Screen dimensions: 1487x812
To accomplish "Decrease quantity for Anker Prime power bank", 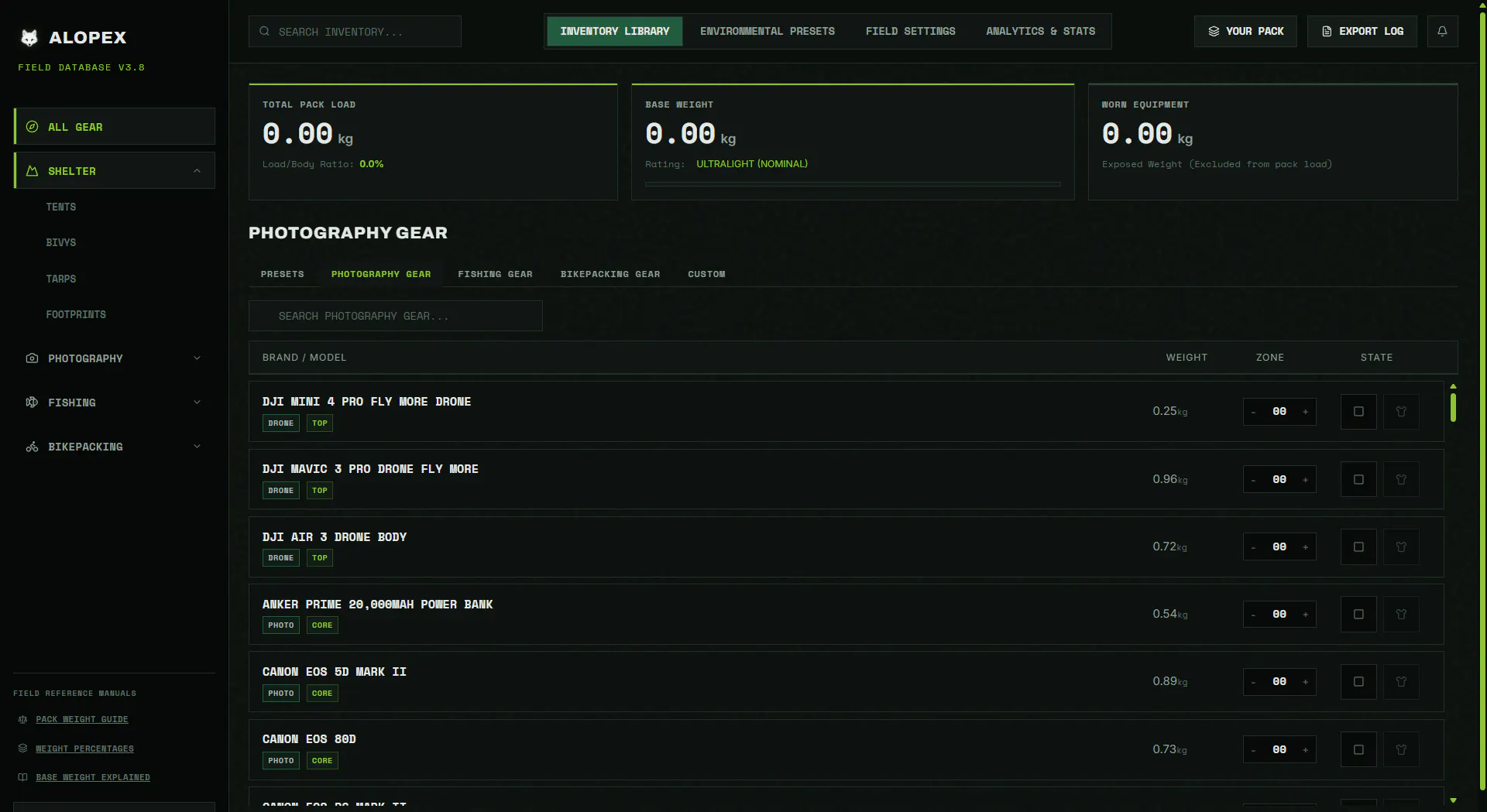I will click(1253, 615).
